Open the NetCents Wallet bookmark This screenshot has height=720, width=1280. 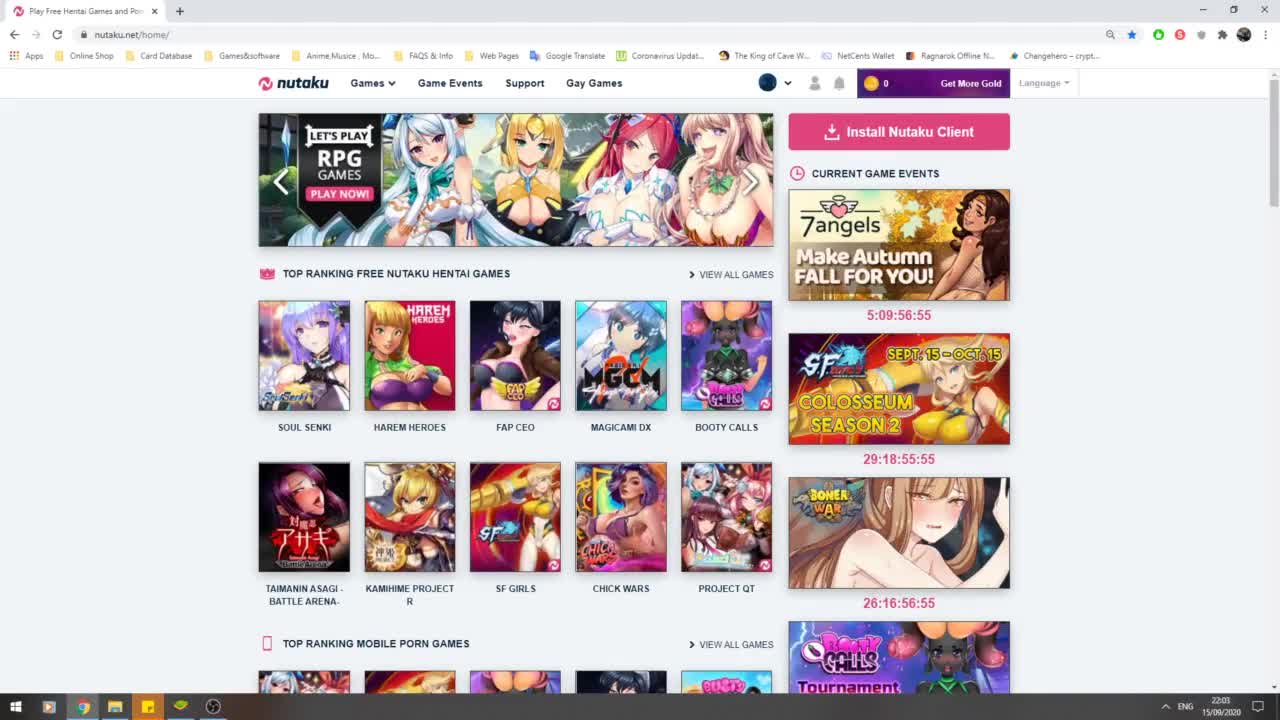tap(858, 56)
